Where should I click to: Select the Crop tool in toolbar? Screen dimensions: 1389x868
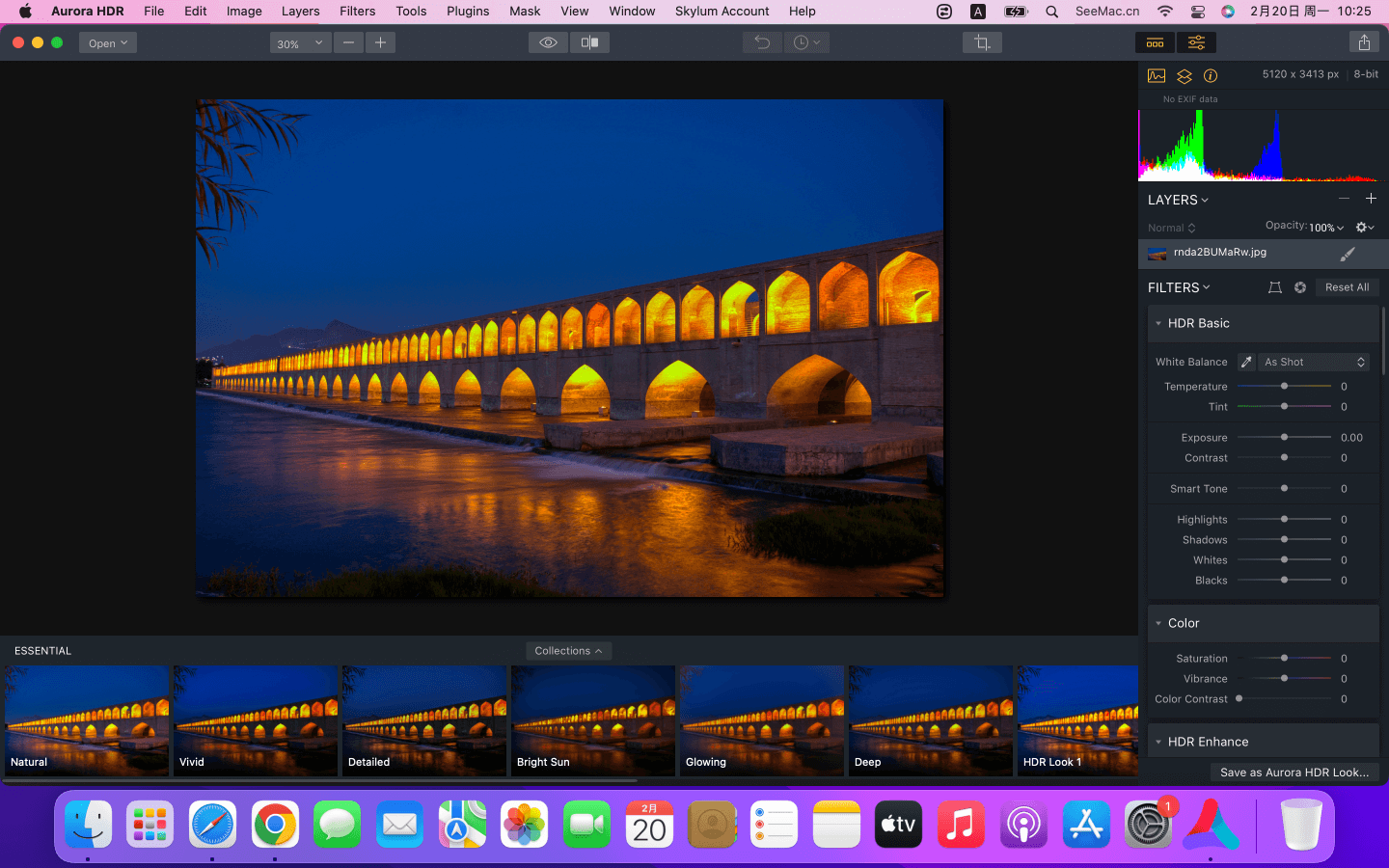982,42
